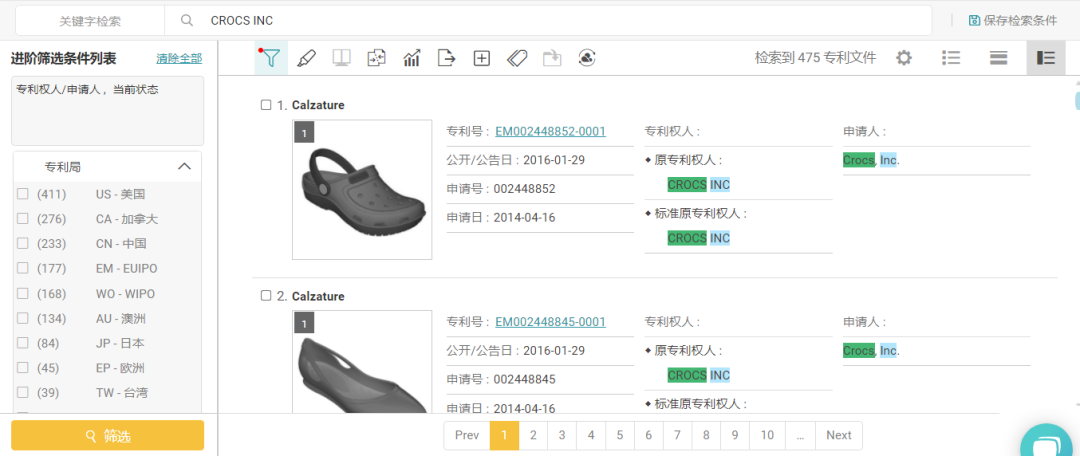Screen dimensions: 1080x456
Task: Open patent link EM002448852-0001
Action: tap(550, 131)
